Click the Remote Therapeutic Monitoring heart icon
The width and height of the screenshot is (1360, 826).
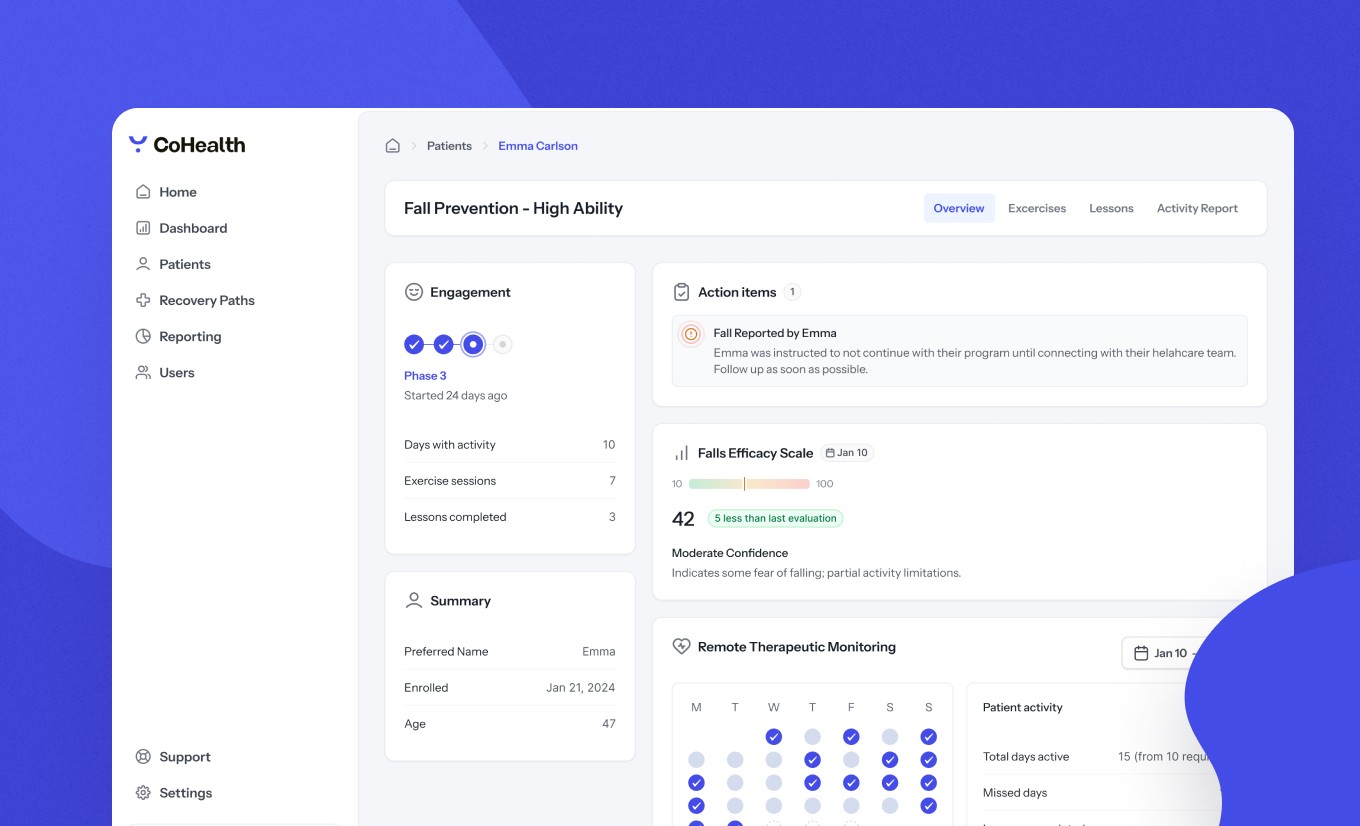pyautogui.click(x=681, y=647)
